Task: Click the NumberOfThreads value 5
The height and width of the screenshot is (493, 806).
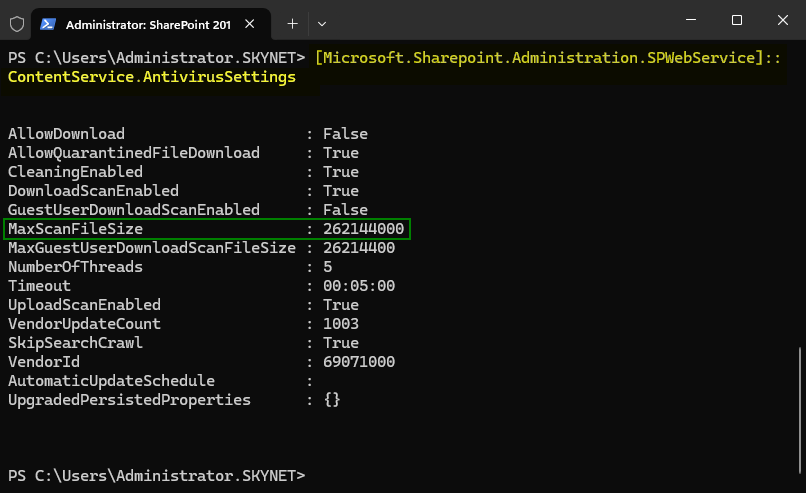Action: click(x=327, y=267)
